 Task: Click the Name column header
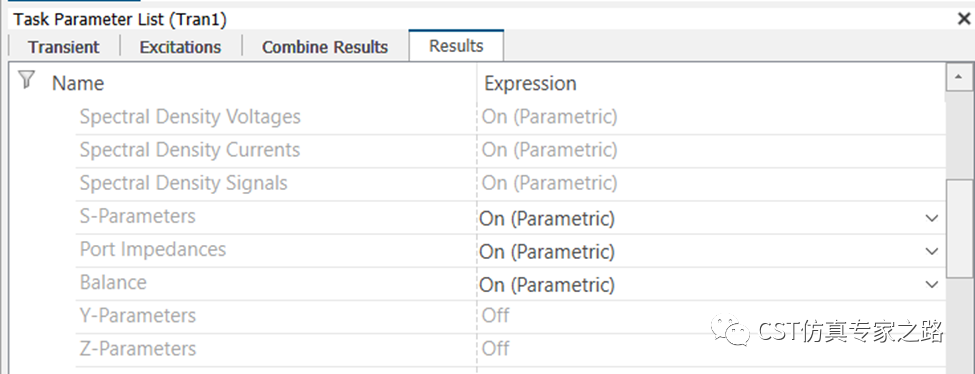pos(78,83)
